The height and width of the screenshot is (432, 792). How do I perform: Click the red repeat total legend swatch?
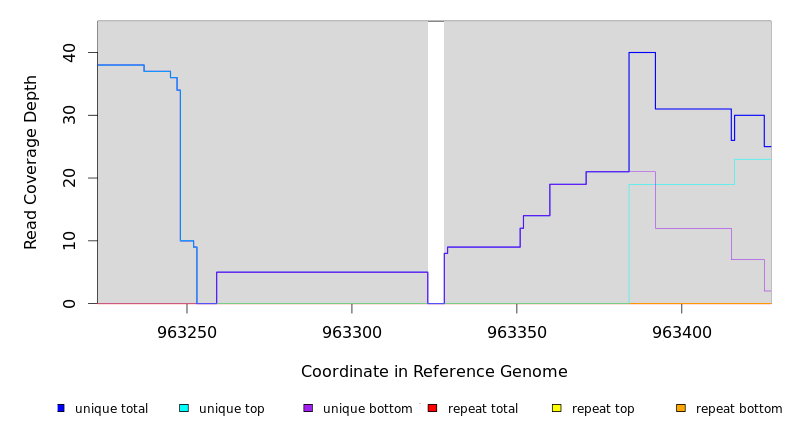tap(432, 408)
